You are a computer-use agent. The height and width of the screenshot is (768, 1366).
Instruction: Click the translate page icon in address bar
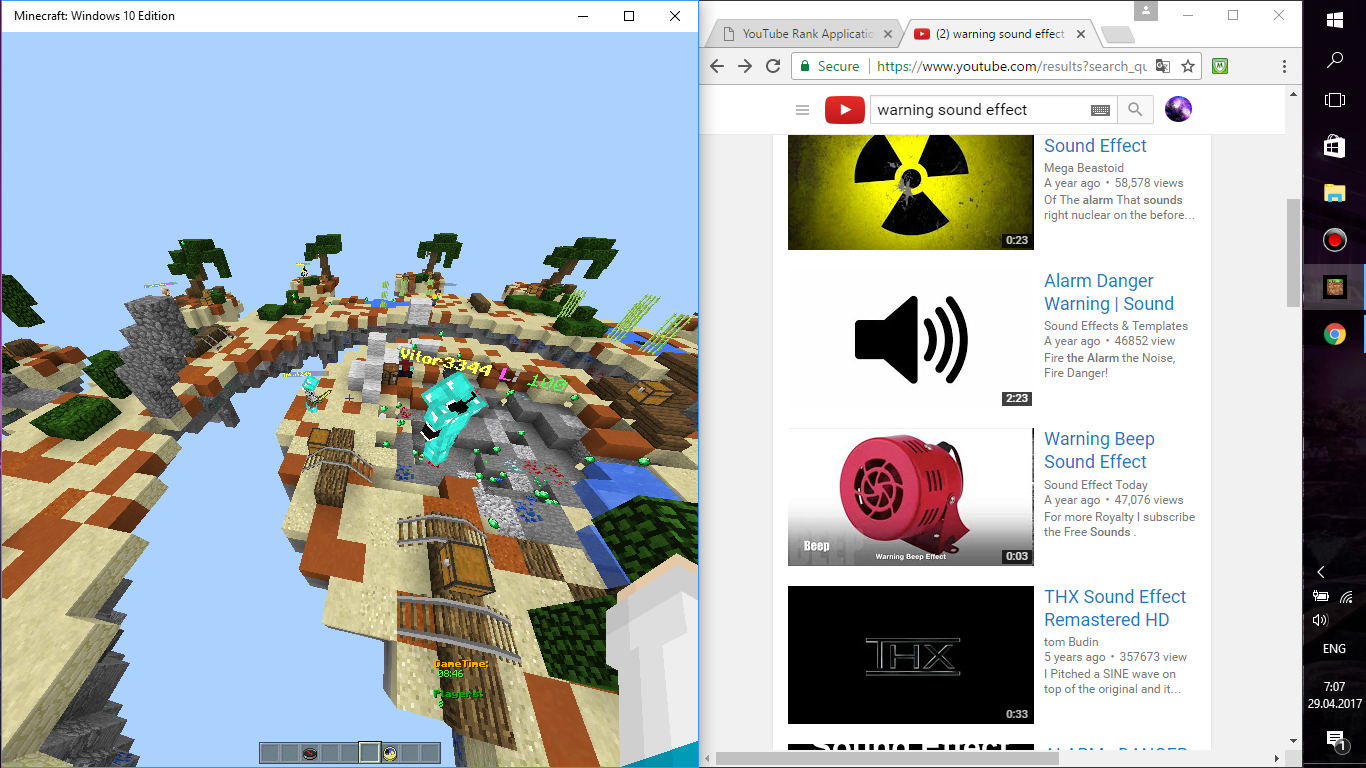click(x=1163, y=66)
